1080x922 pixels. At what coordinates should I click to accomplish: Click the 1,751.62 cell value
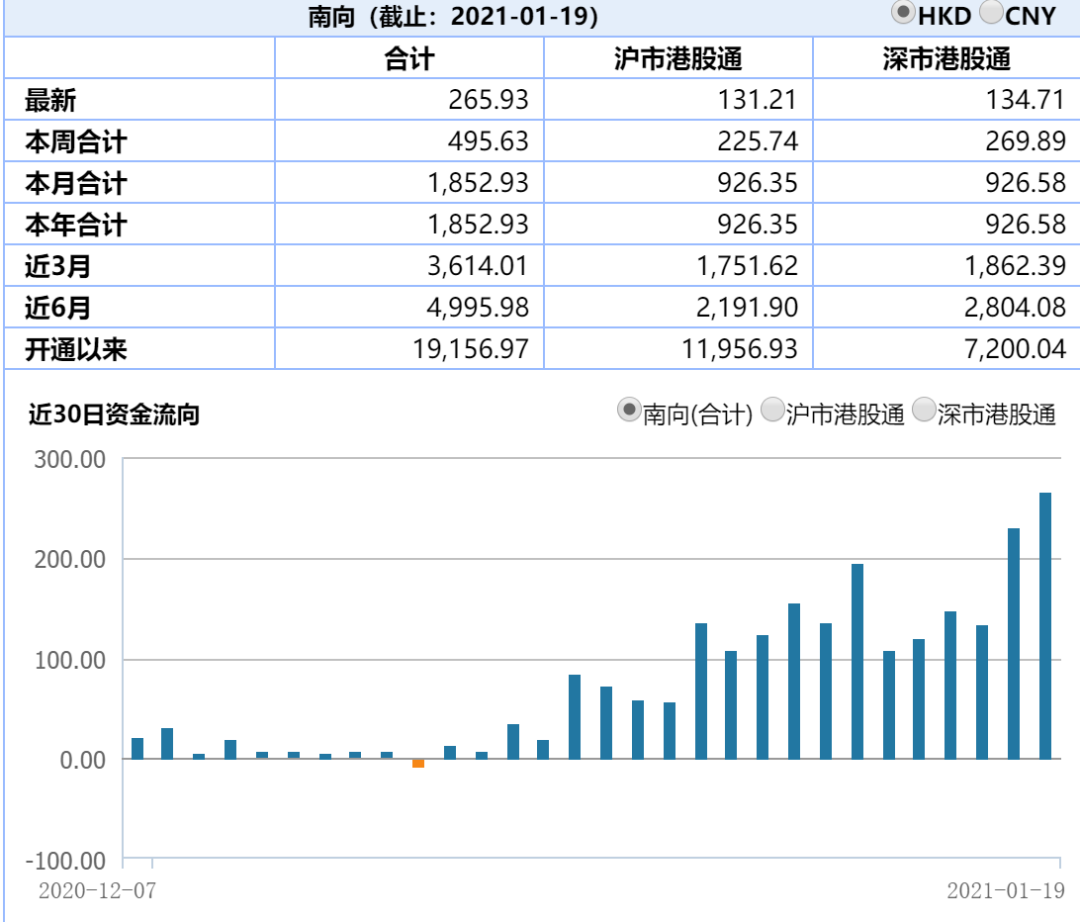click(747, 266)
